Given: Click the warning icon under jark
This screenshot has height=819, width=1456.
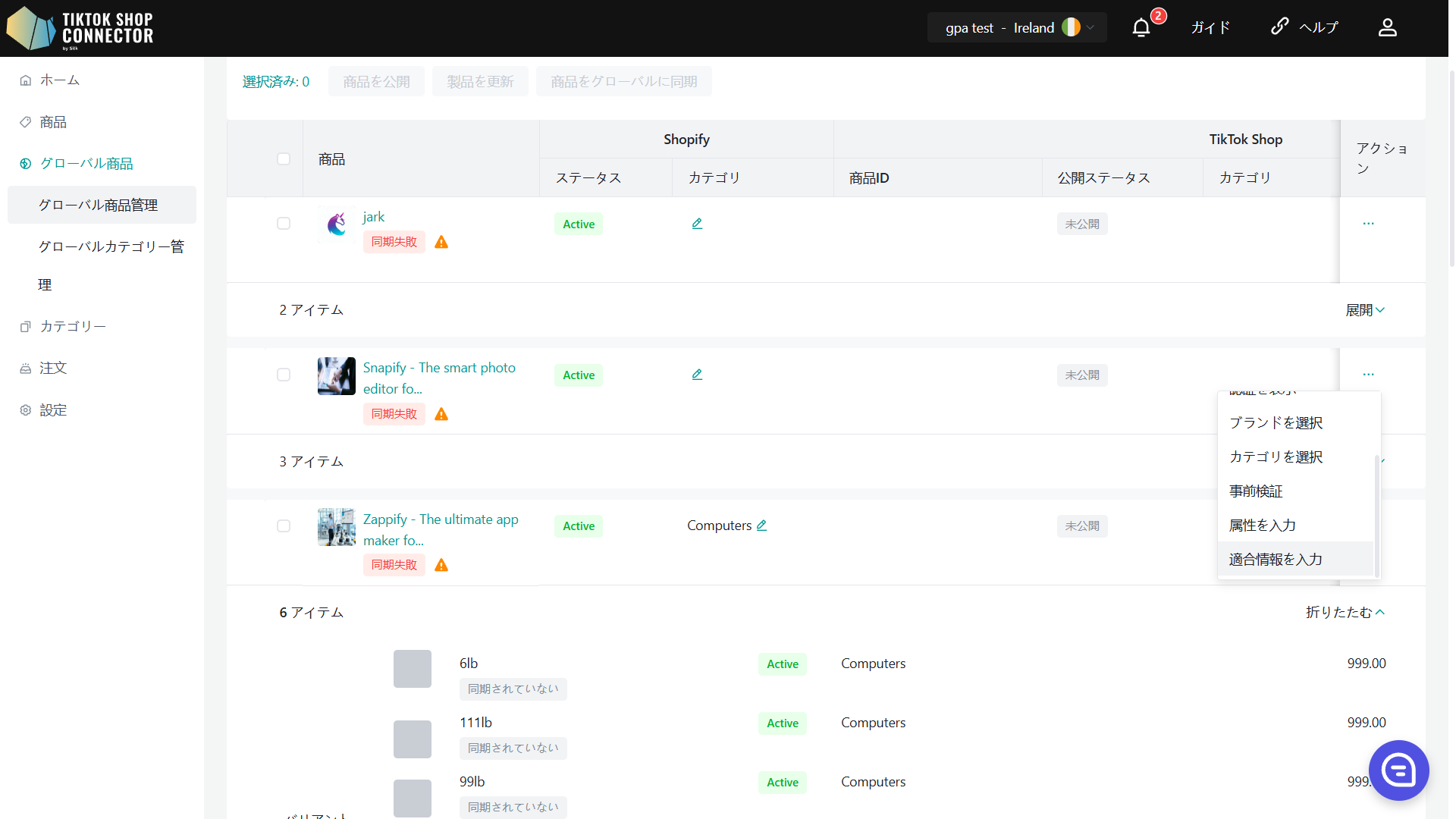Looking at the screenshot, I should click(x=441, y=243).
